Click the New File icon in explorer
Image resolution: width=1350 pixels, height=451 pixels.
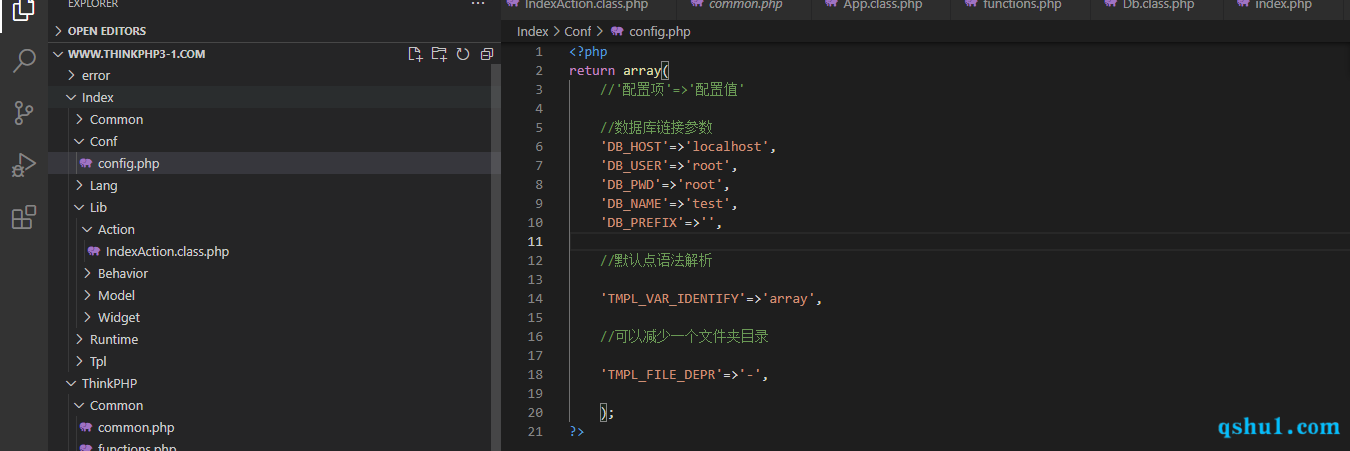pos(415,54)
